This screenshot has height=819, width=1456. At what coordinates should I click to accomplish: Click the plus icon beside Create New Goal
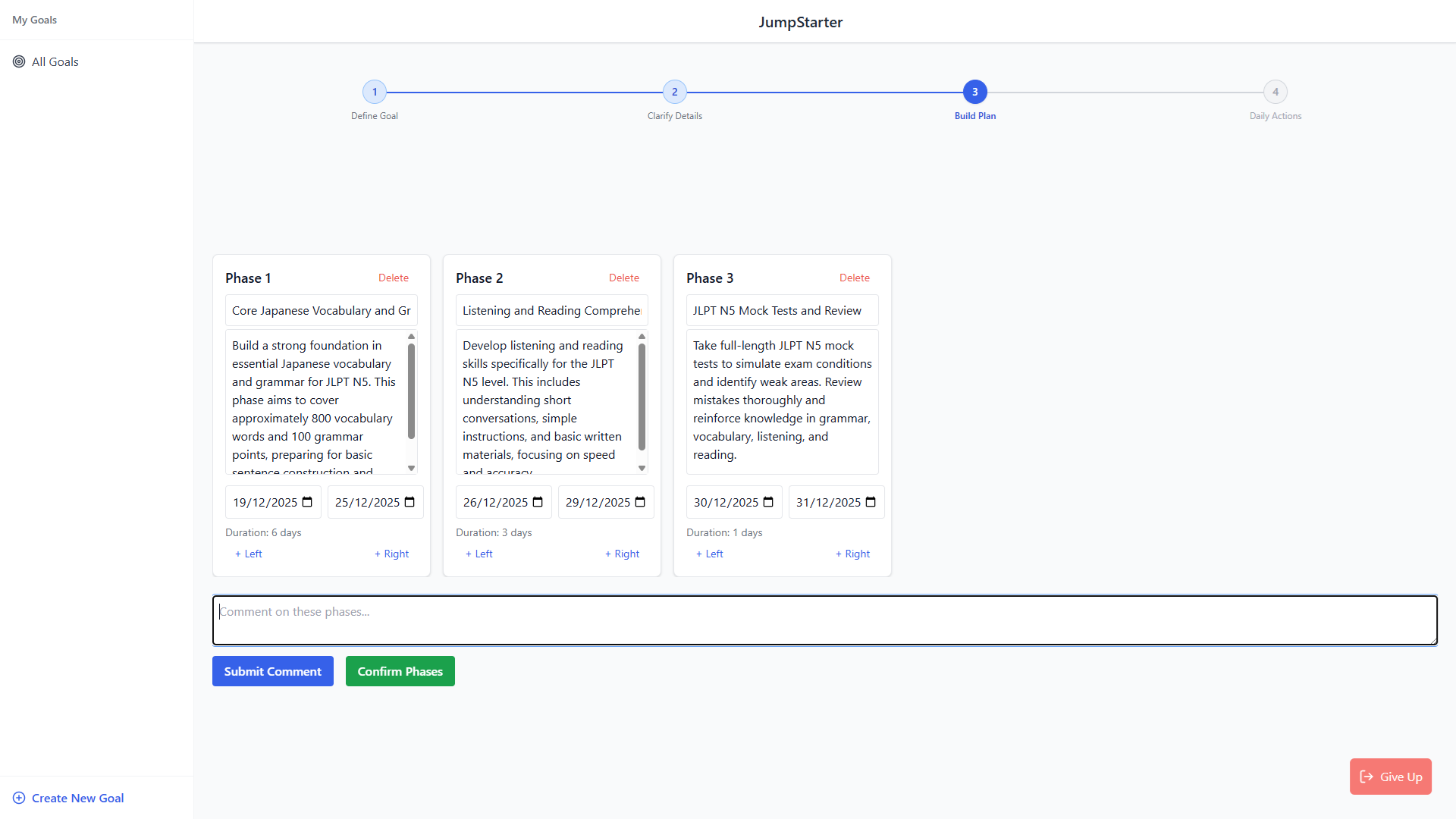click(19, 798)
